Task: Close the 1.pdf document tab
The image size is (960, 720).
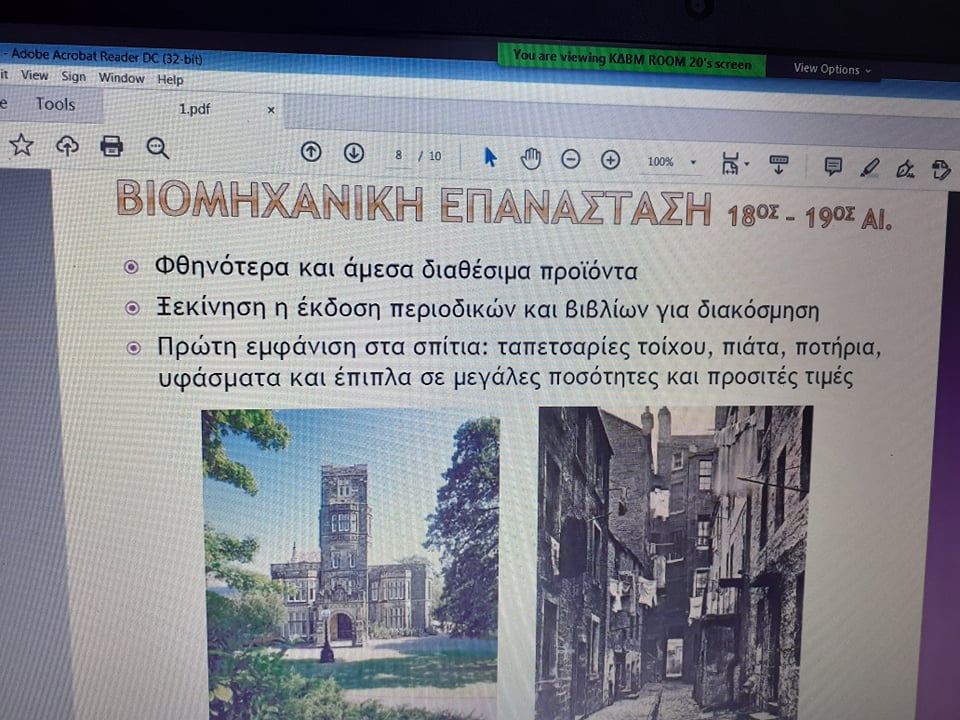Action: (270, 110)
